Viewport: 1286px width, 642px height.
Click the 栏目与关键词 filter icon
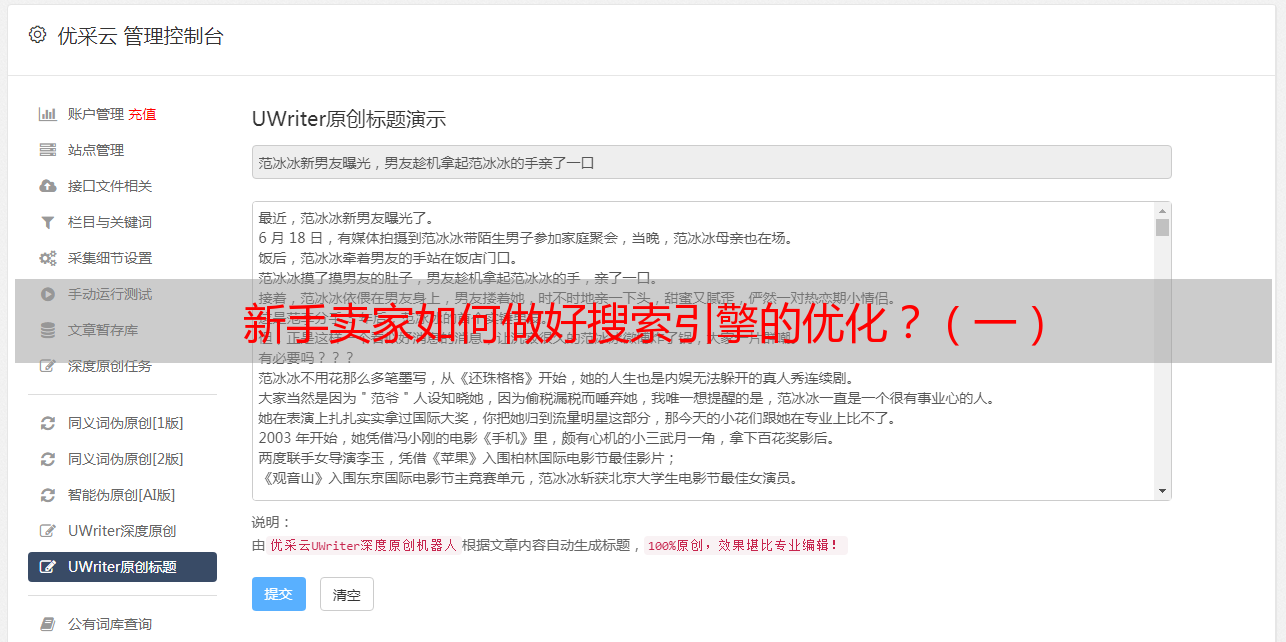coord(47,222)
